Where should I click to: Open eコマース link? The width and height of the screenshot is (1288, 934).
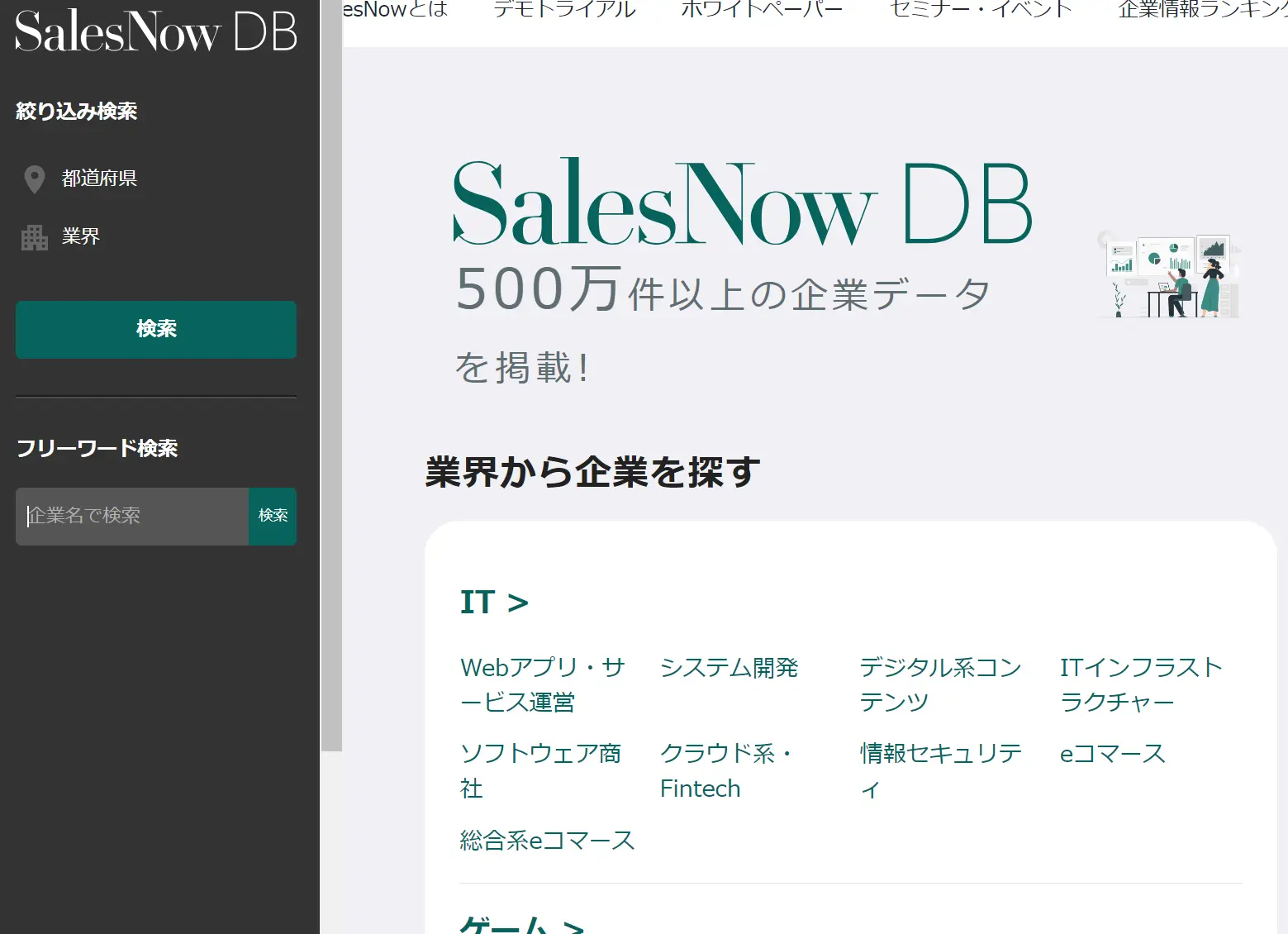click(x=1113, y=753)
